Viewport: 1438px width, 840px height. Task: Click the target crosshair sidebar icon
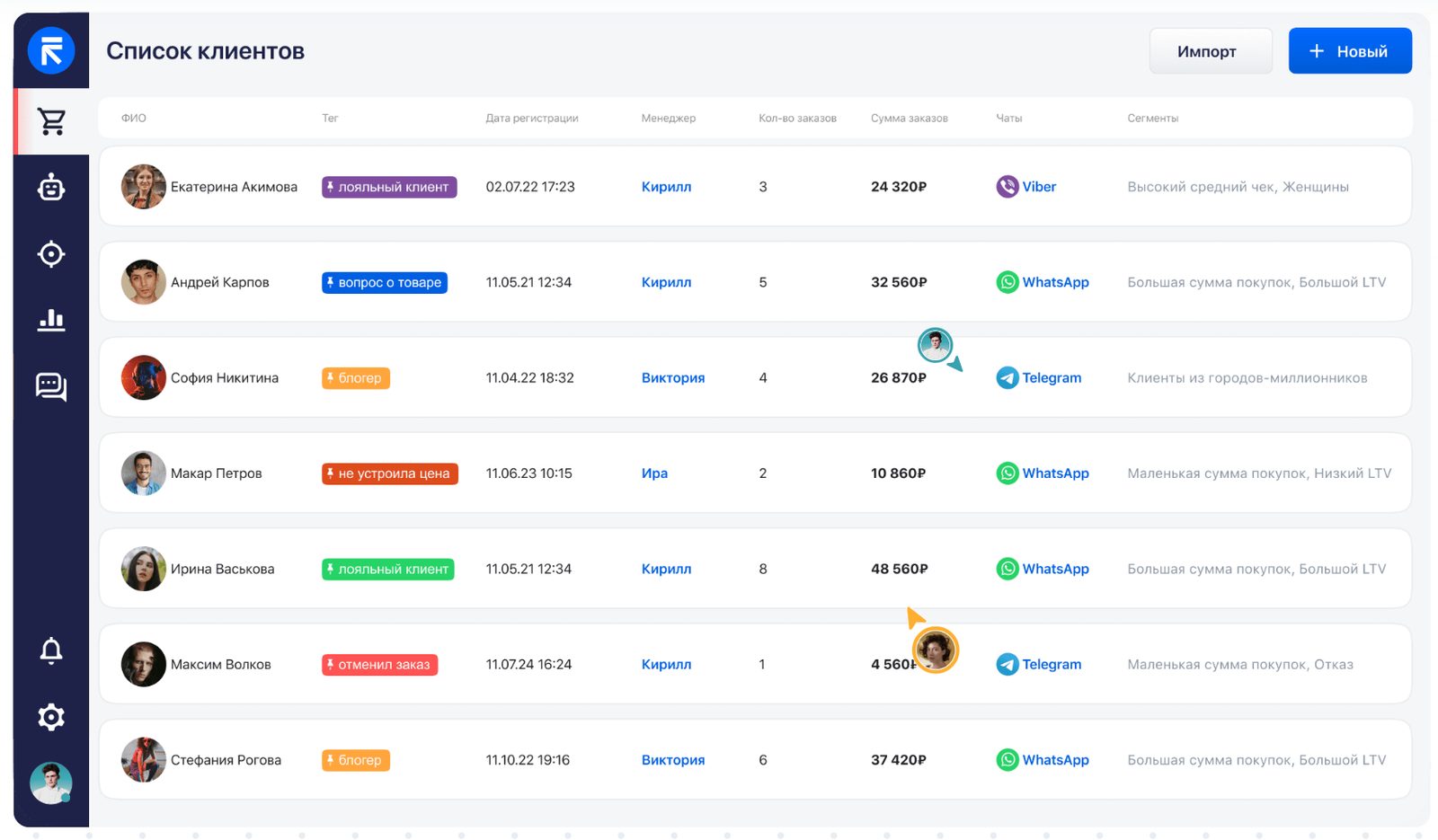pos(51,254)
